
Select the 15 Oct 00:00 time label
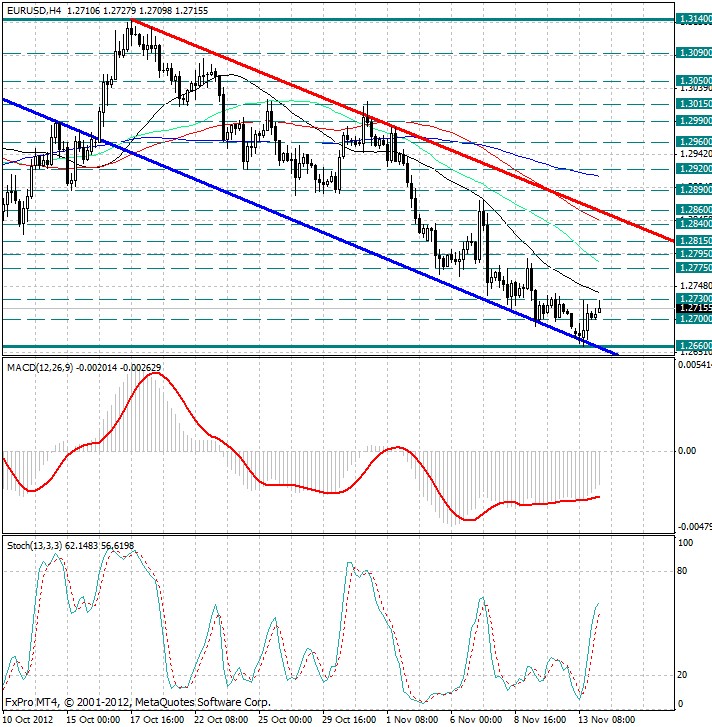coord(93,720)
